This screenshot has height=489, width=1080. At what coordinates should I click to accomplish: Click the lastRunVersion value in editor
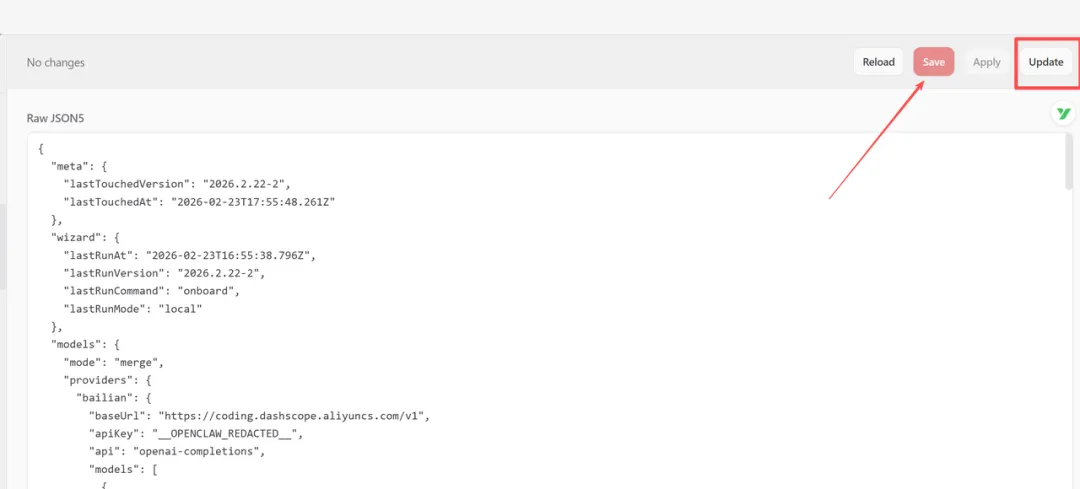(x=220, y=273)
